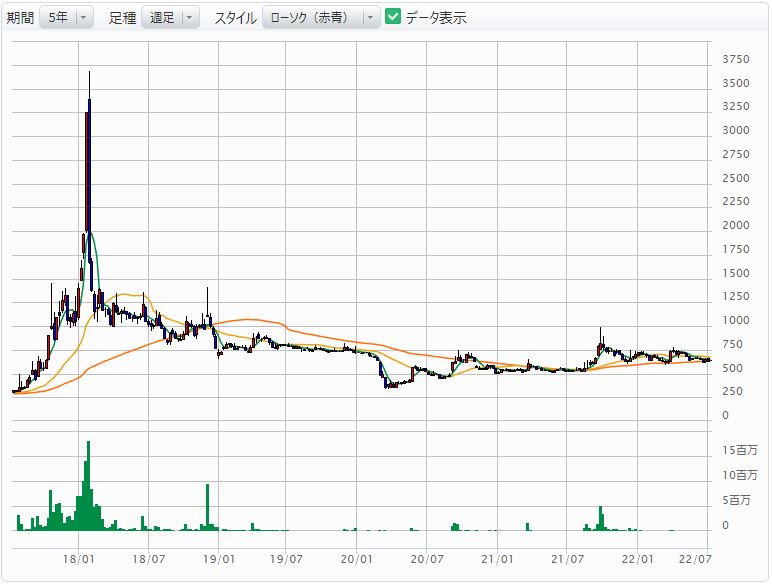Image resolution: width=772 pixels, height=585 pixels.
Task: Click the 21/07 date axis label
Action: click(x=567, y=559)
